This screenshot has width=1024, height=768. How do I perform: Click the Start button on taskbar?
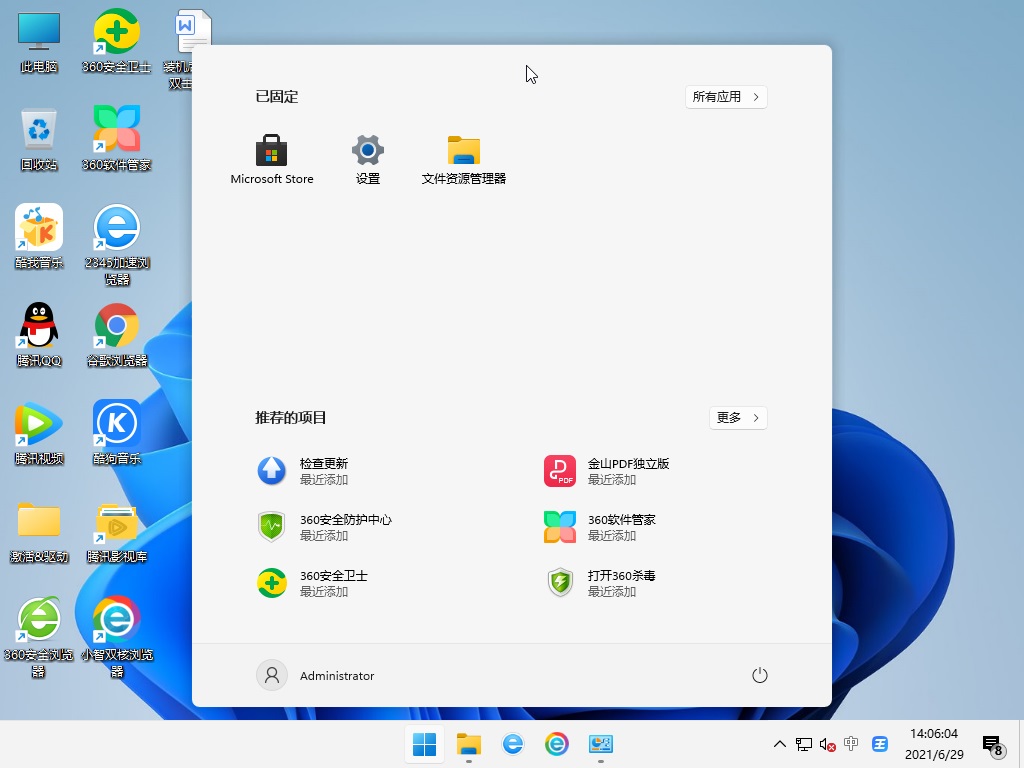pyautogui.click(x=424, y=744)
